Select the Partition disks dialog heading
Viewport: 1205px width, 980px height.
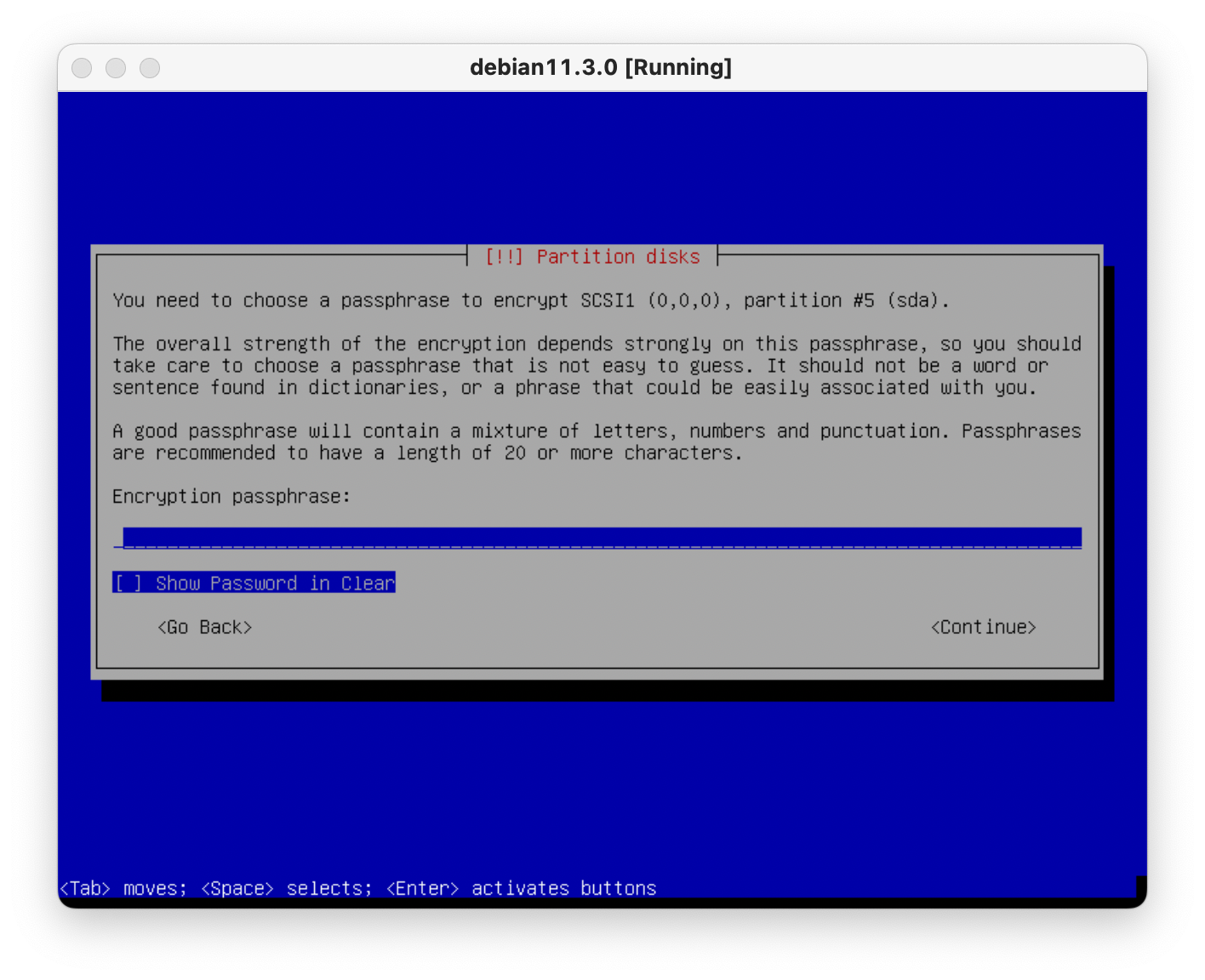pyautogui.click(x=618, y=257)
